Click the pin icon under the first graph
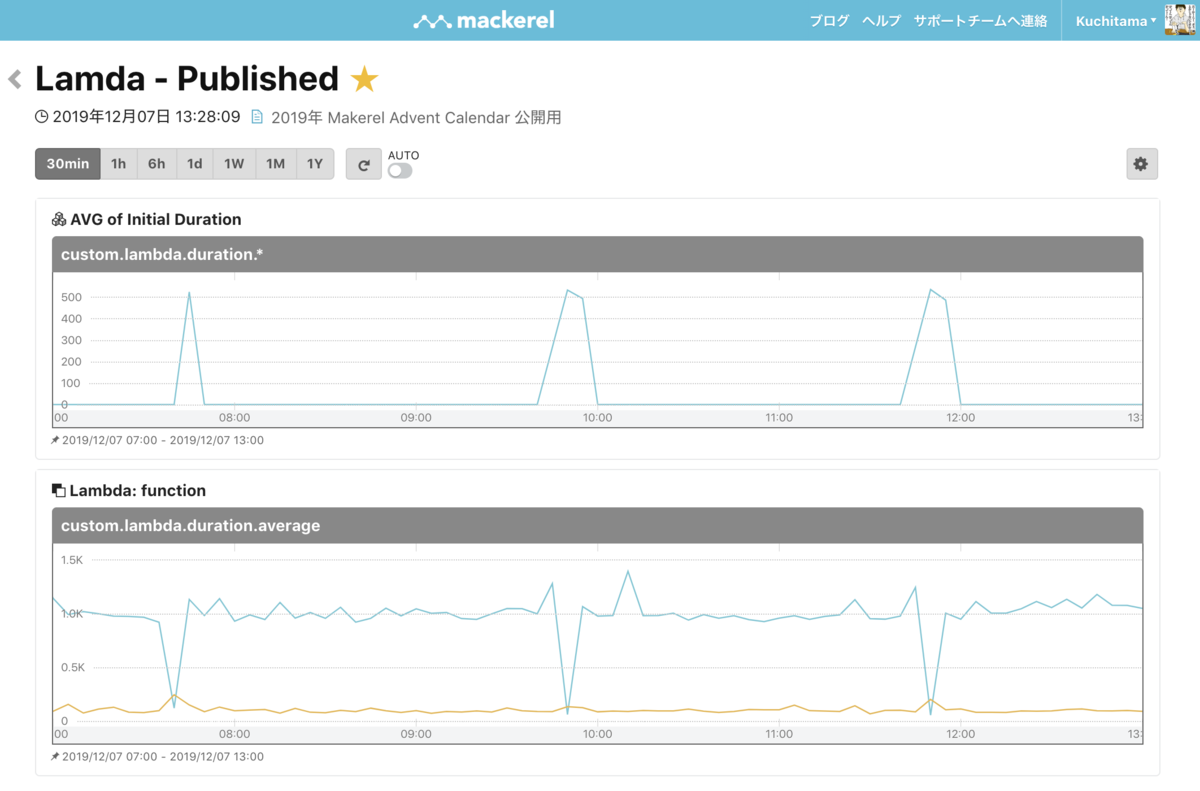1200x791 pixels. [55, 440]
